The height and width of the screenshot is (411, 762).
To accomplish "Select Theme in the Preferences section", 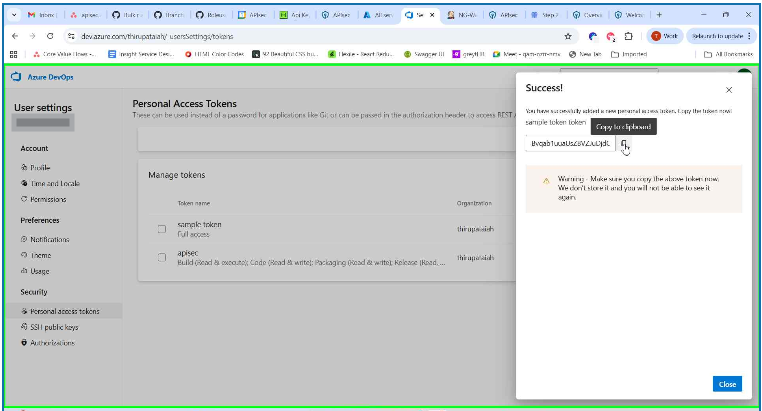I will pos(40,255).
